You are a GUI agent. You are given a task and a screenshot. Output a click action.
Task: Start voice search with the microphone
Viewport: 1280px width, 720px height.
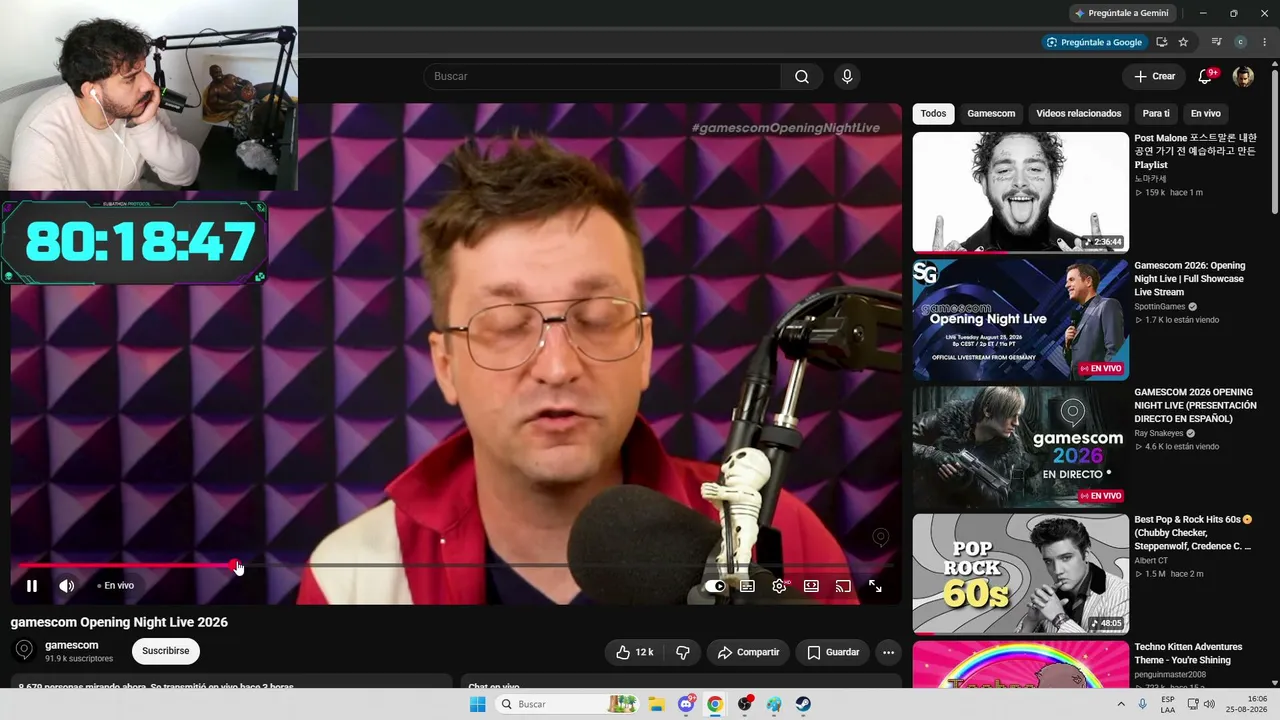point(847,77)
